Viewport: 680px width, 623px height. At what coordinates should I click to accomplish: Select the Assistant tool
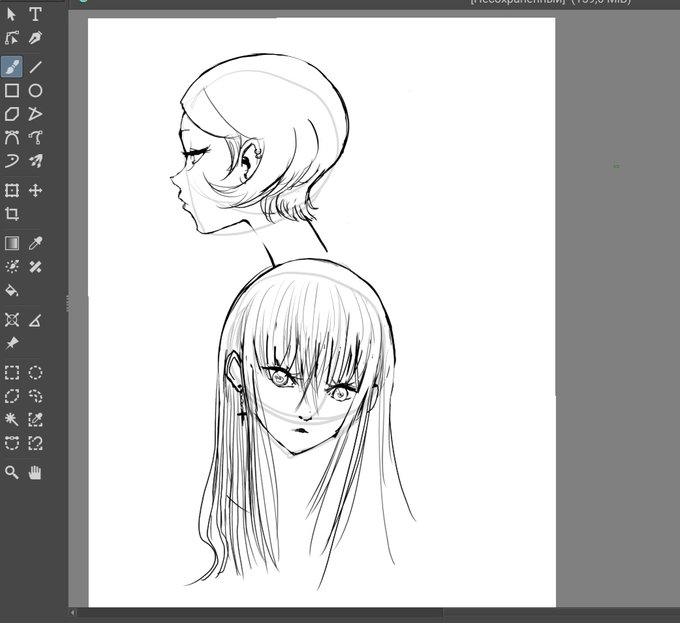coord(12,320)
